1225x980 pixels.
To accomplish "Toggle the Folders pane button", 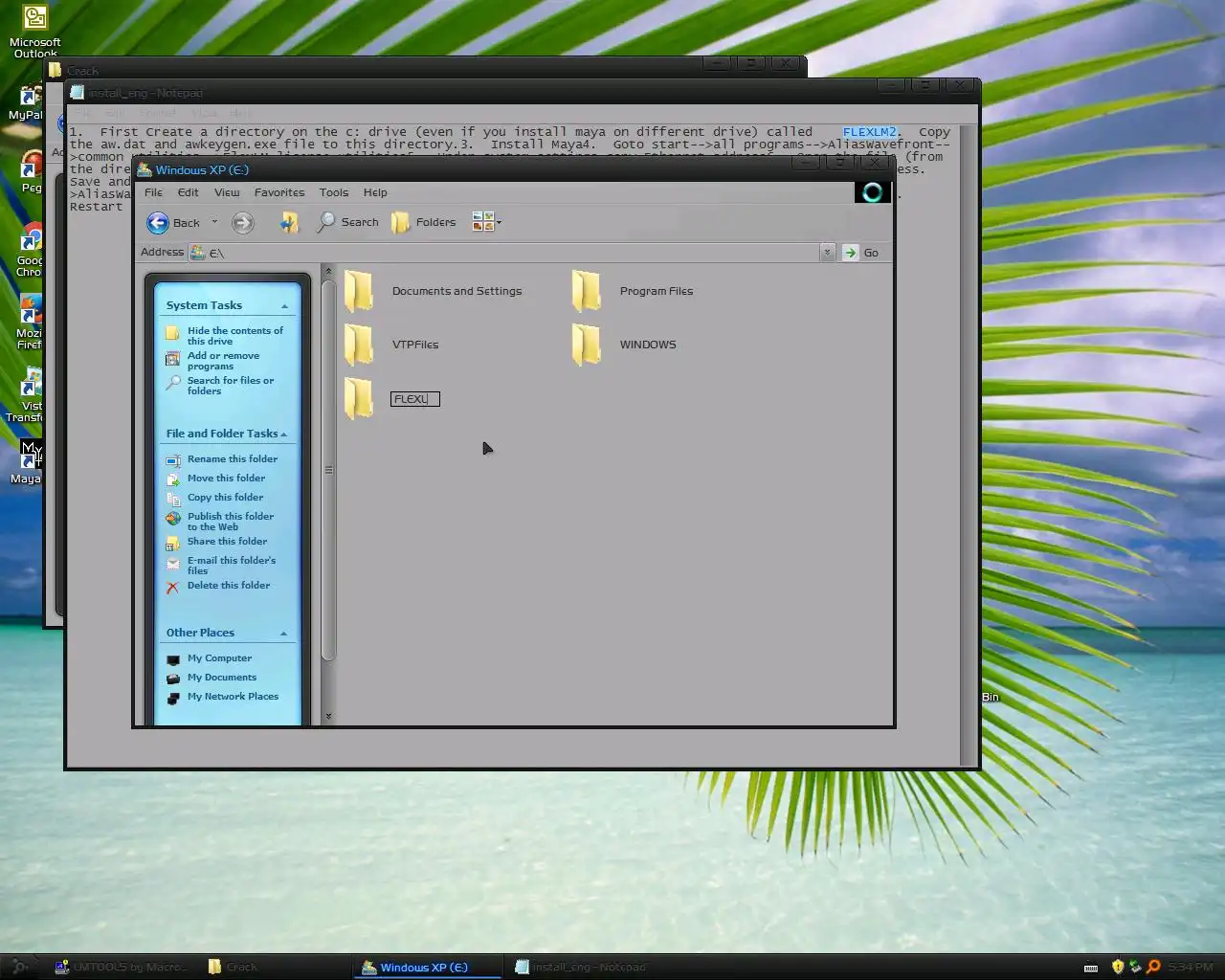I will pyautogui.click(x=423, y=222).
